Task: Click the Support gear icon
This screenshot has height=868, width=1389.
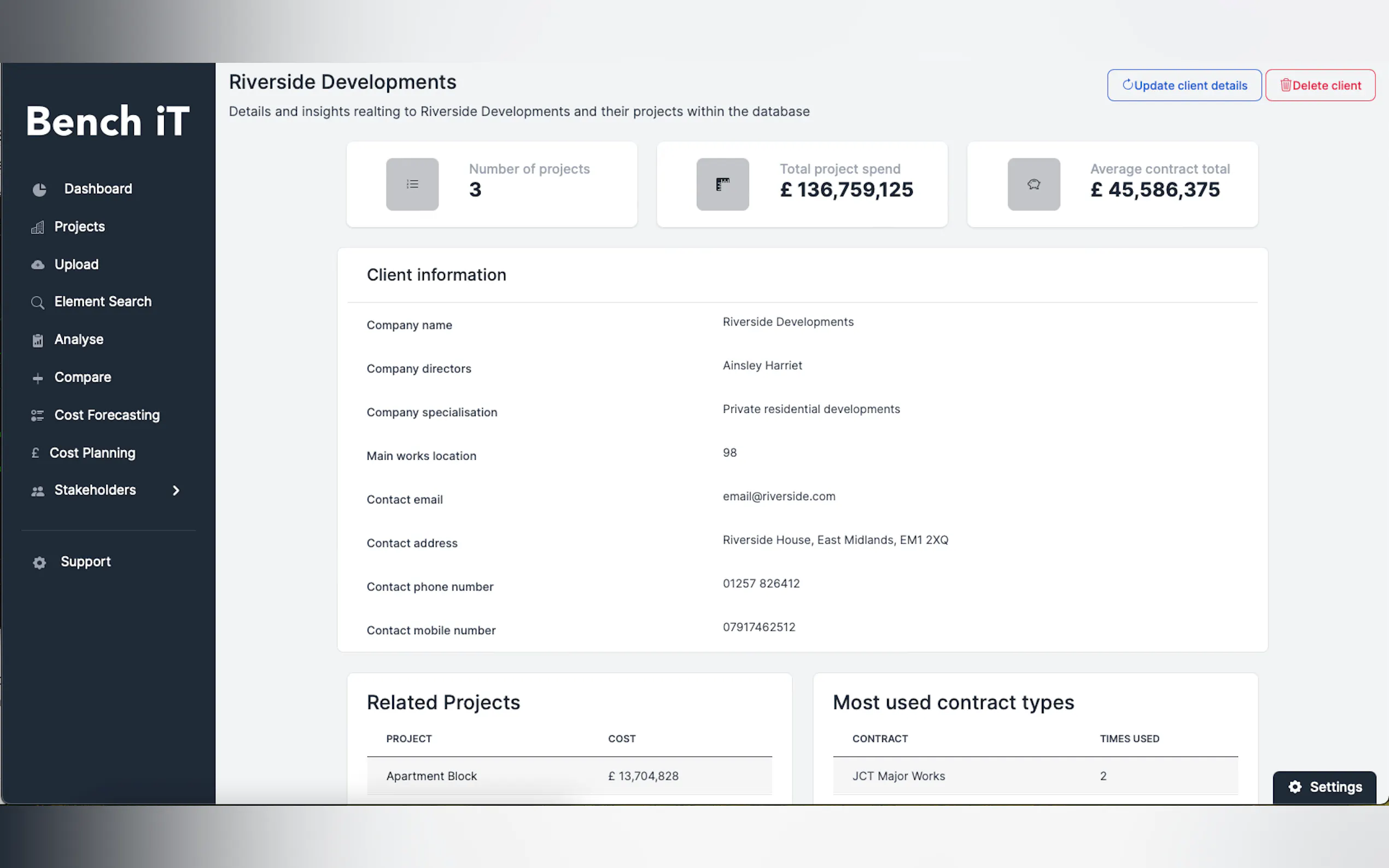Action: pyautogui.click(x=39, y=562)
